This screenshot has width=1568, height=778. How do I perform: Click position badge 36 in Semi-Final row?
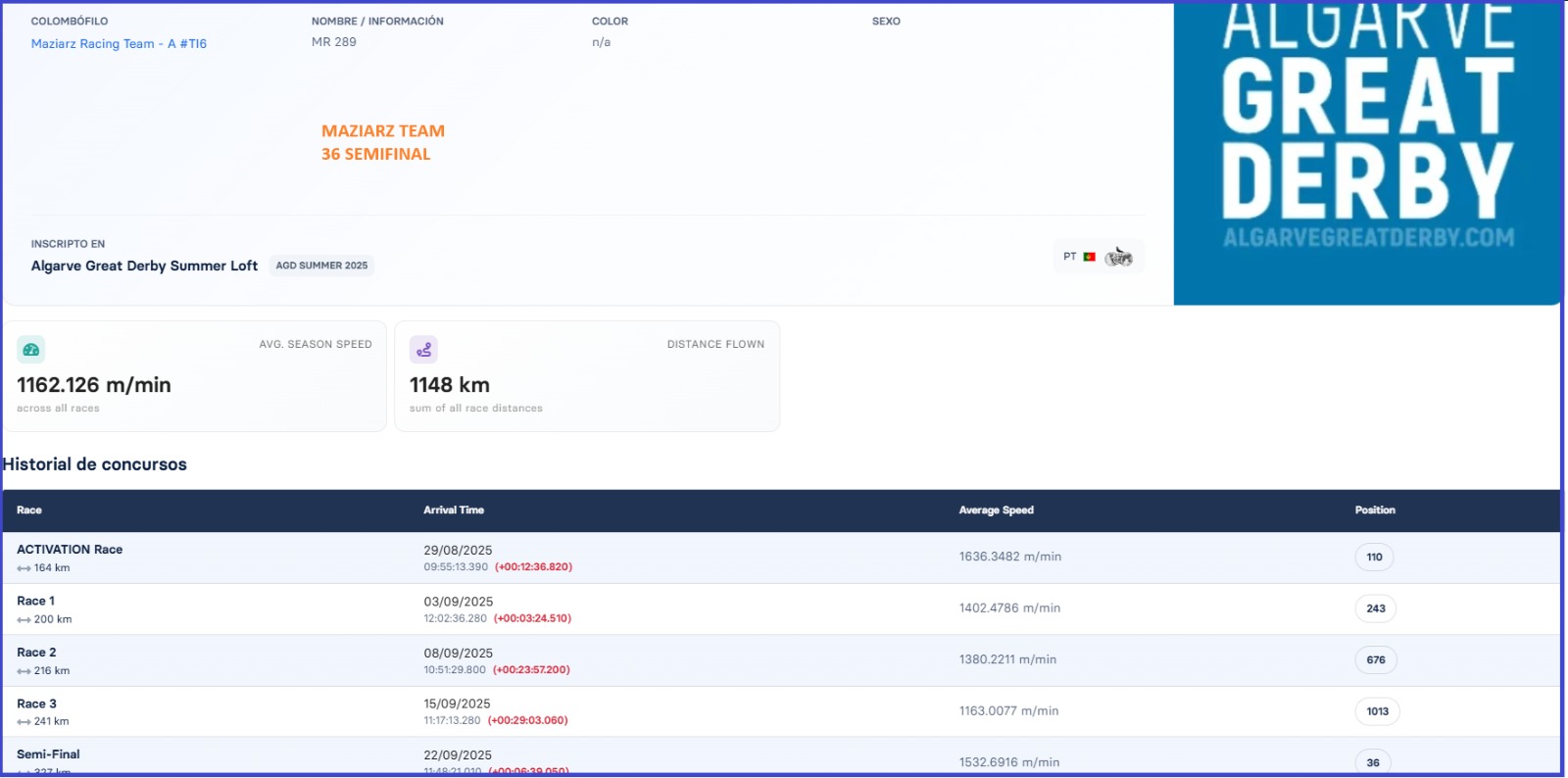[1373, 762]
